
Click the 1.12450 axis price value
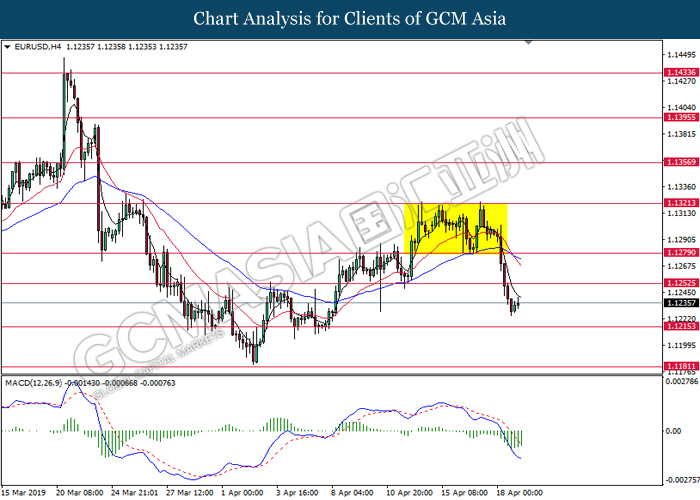(x=681, y=292)
